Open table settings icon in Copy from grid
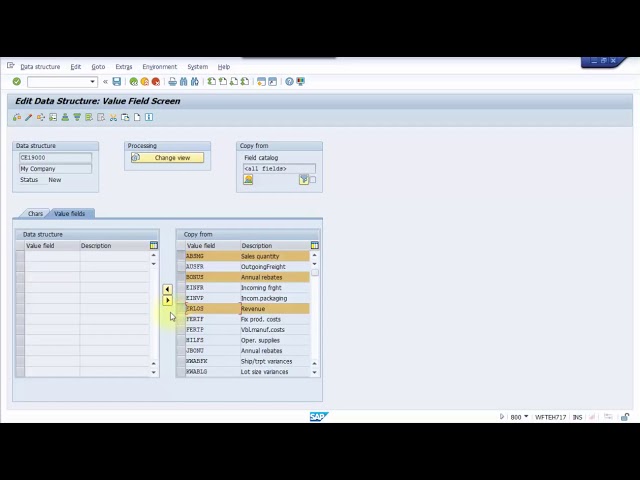 (314, 245)
